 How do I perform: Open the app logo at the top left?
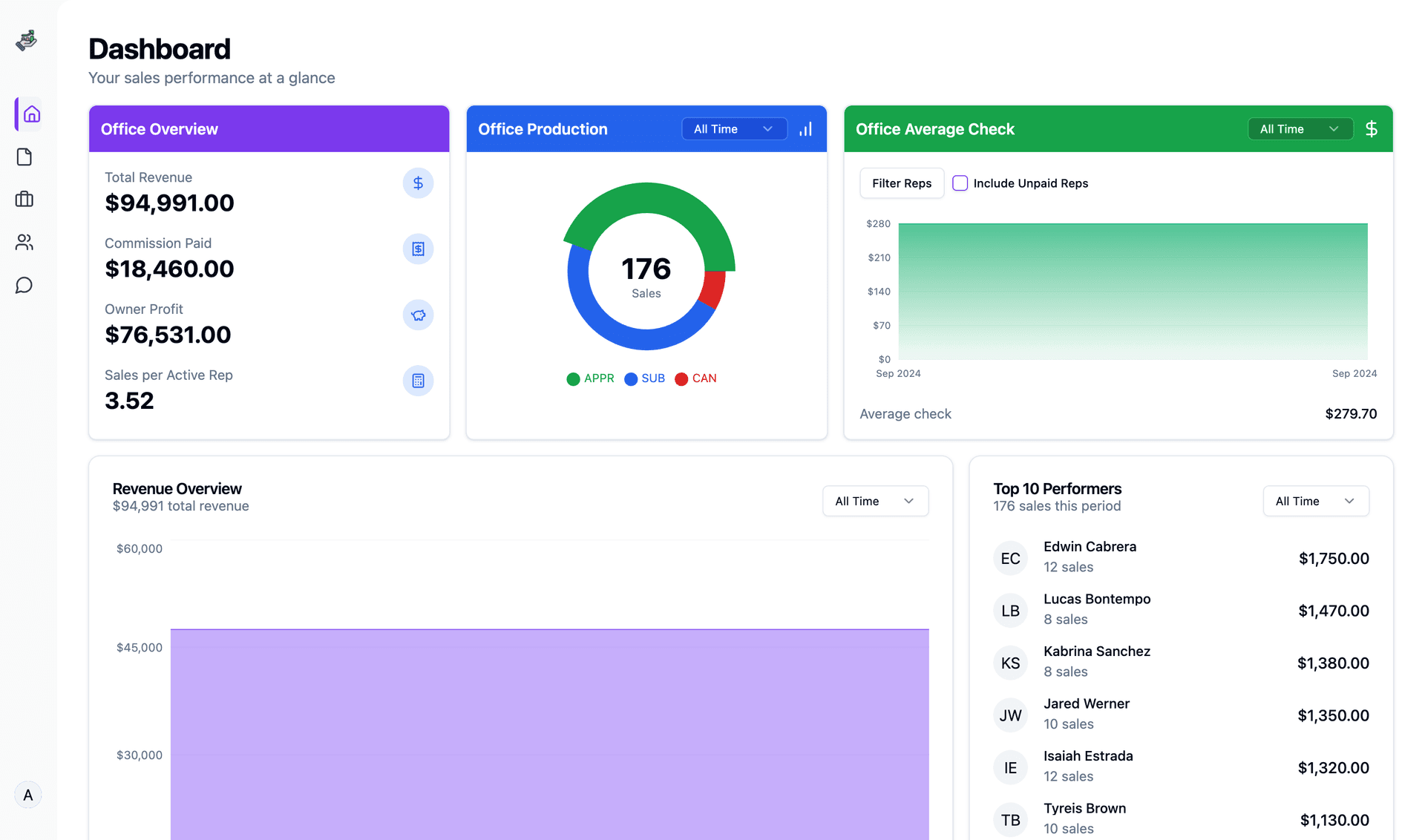pyautogui.click(x=26, y=41)
